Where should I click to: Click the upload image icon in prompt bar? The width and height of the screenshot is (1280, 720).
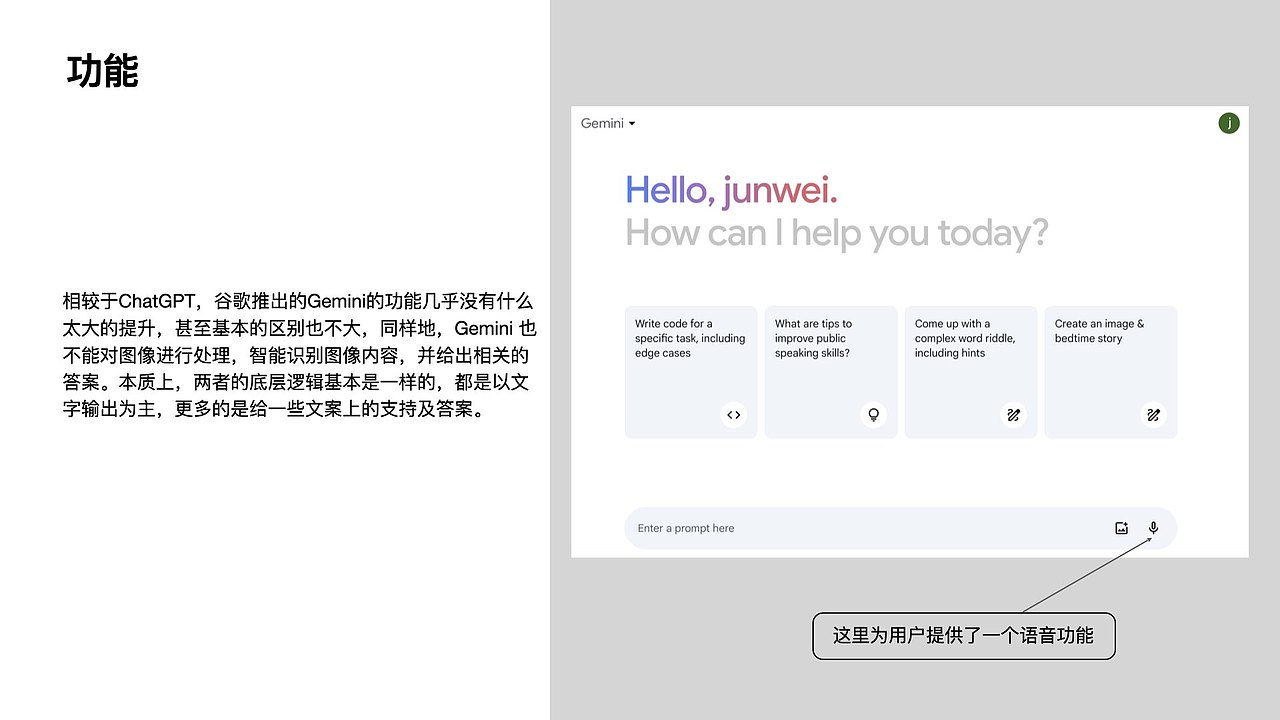pos(1121,528)
